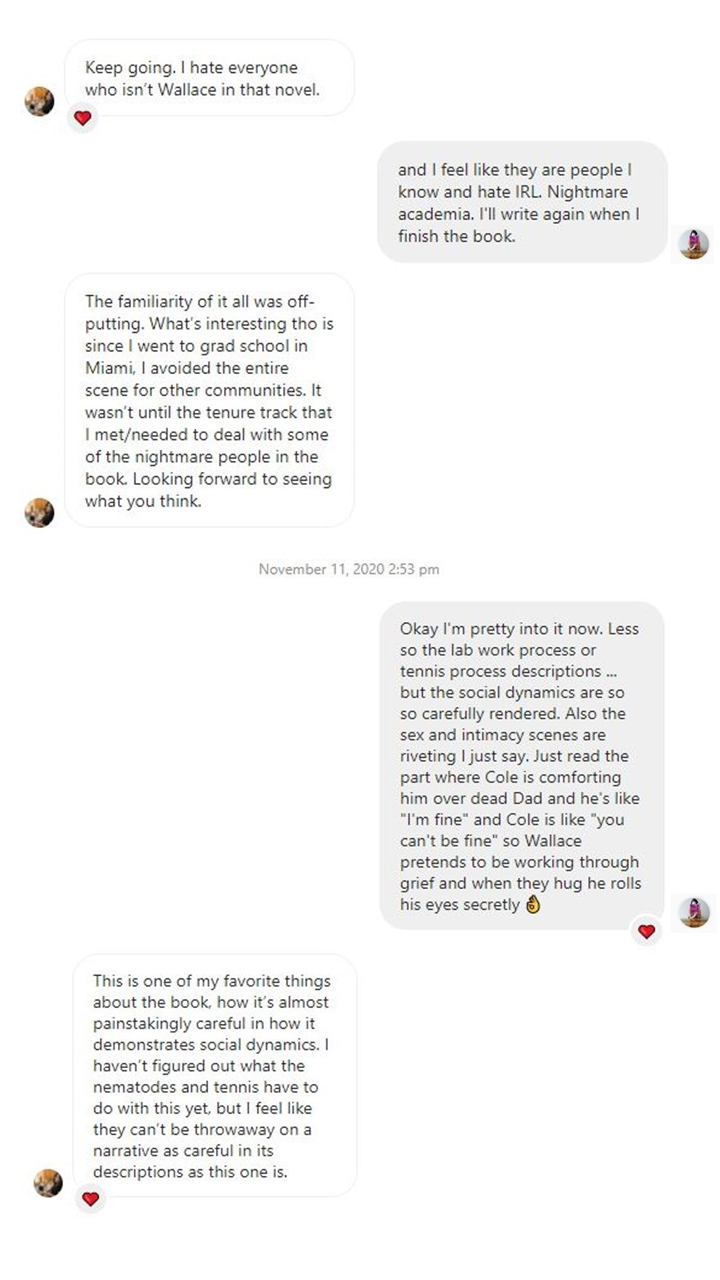Select the "painstakingly careful" message bubble
720x1280 pixels.
pos(213,1074)
